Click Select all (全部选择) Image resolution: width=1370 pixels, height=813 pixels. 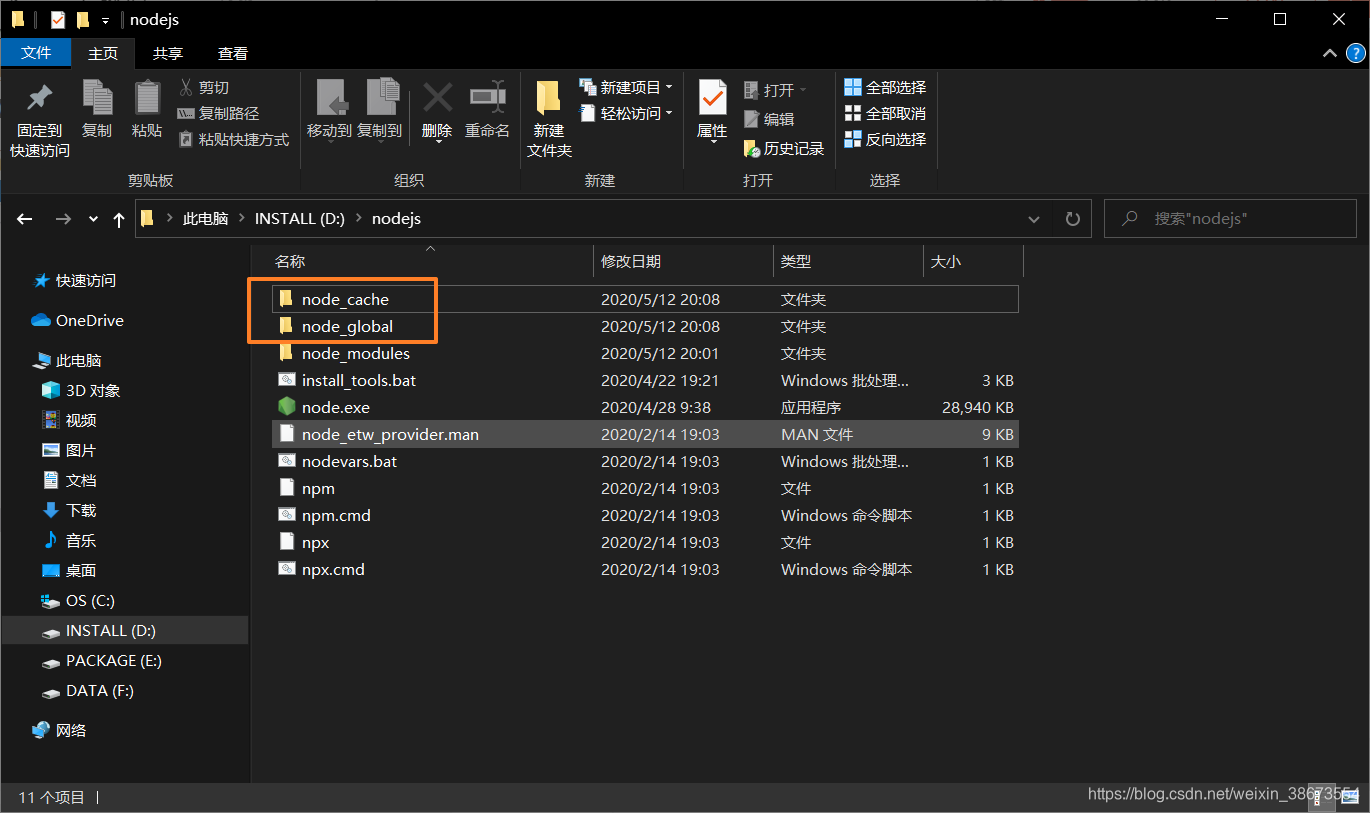pyautogui.click(x=886, y=88)
